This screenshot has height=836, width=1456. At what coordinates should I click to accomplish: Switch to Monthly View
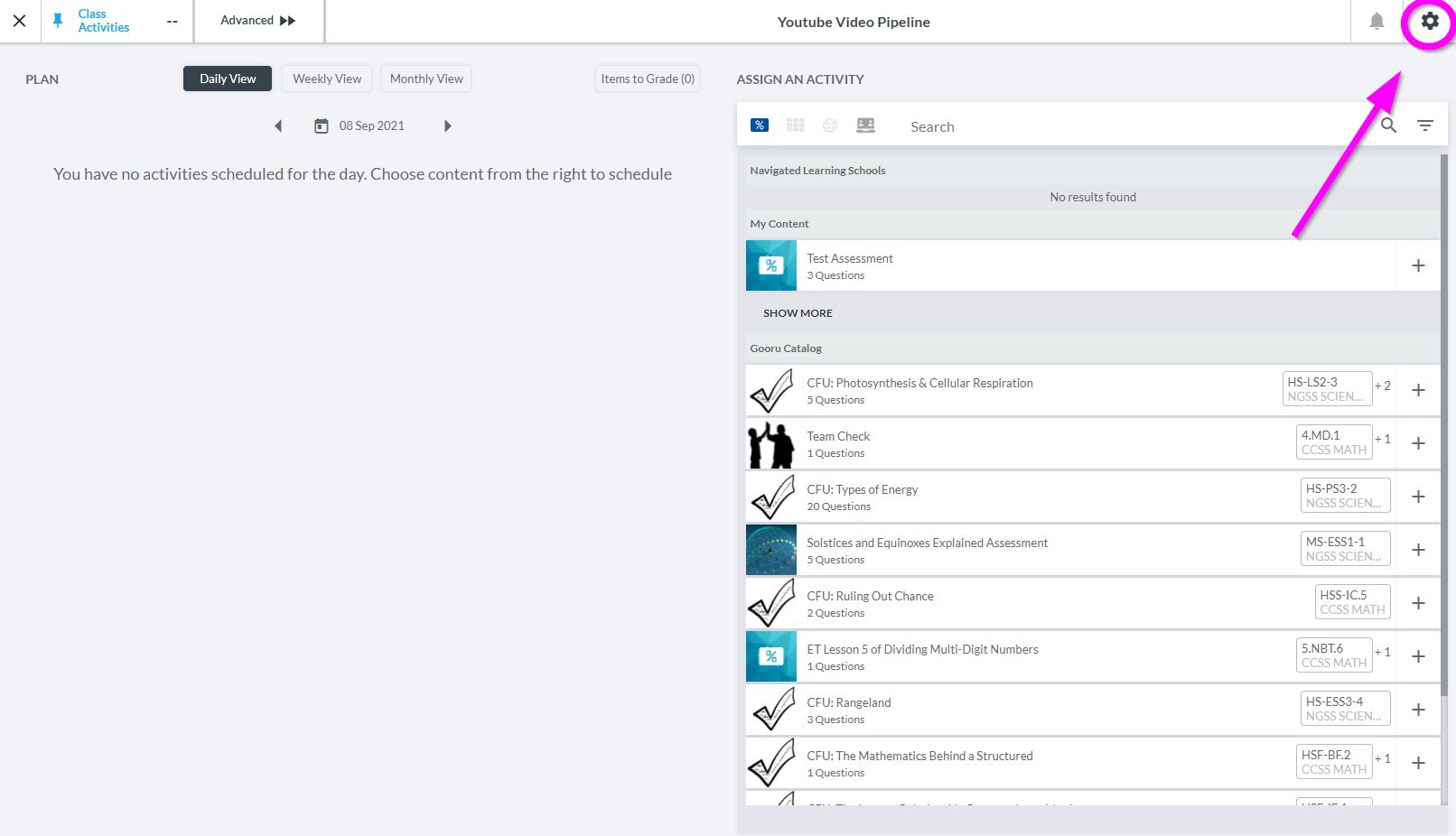tap(426, 79)
